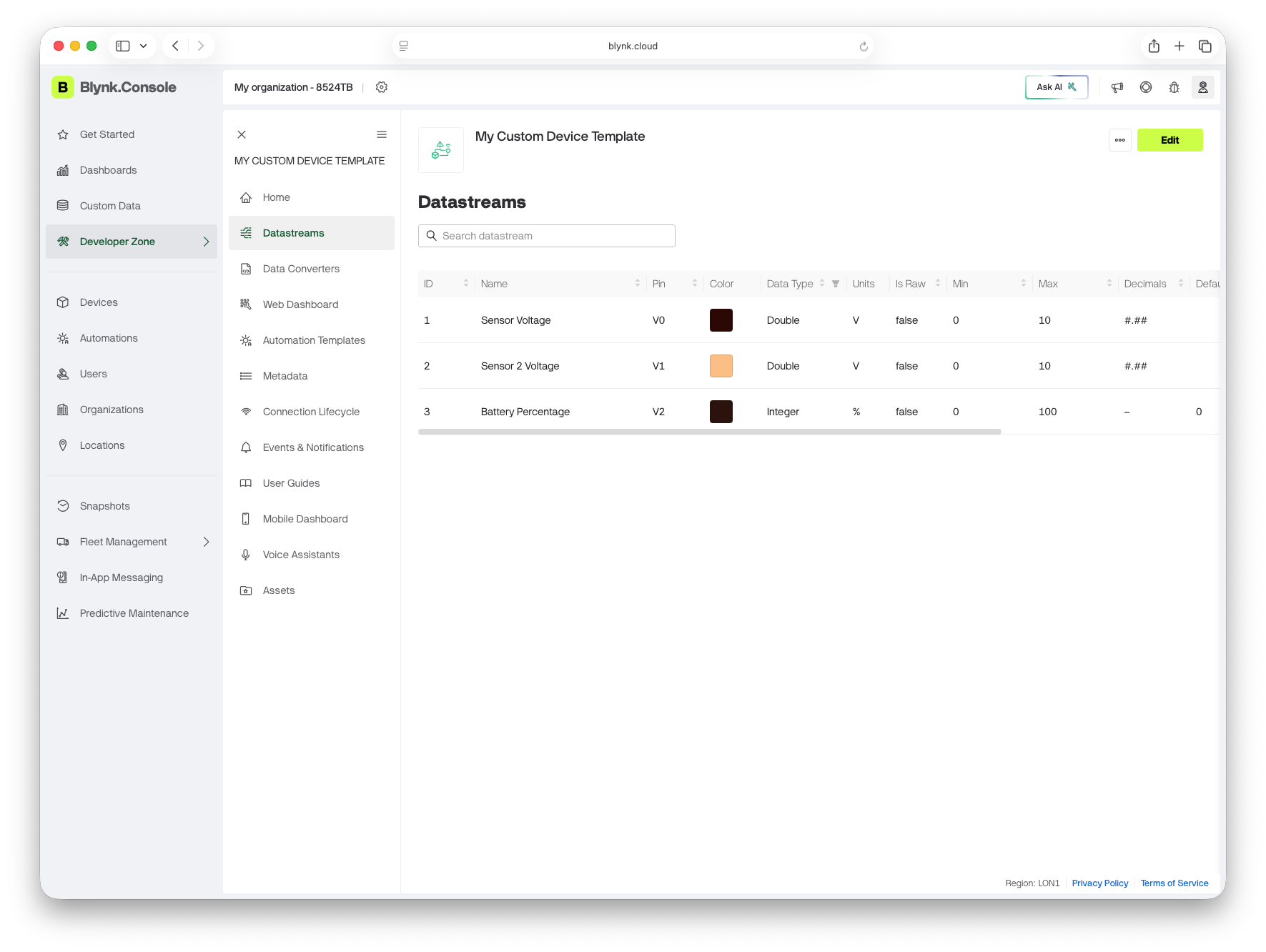The image size is (1266, 952).
Task: Click "Battery Percentage" row name
Action: pyautogui.click(x=525, y=412)
